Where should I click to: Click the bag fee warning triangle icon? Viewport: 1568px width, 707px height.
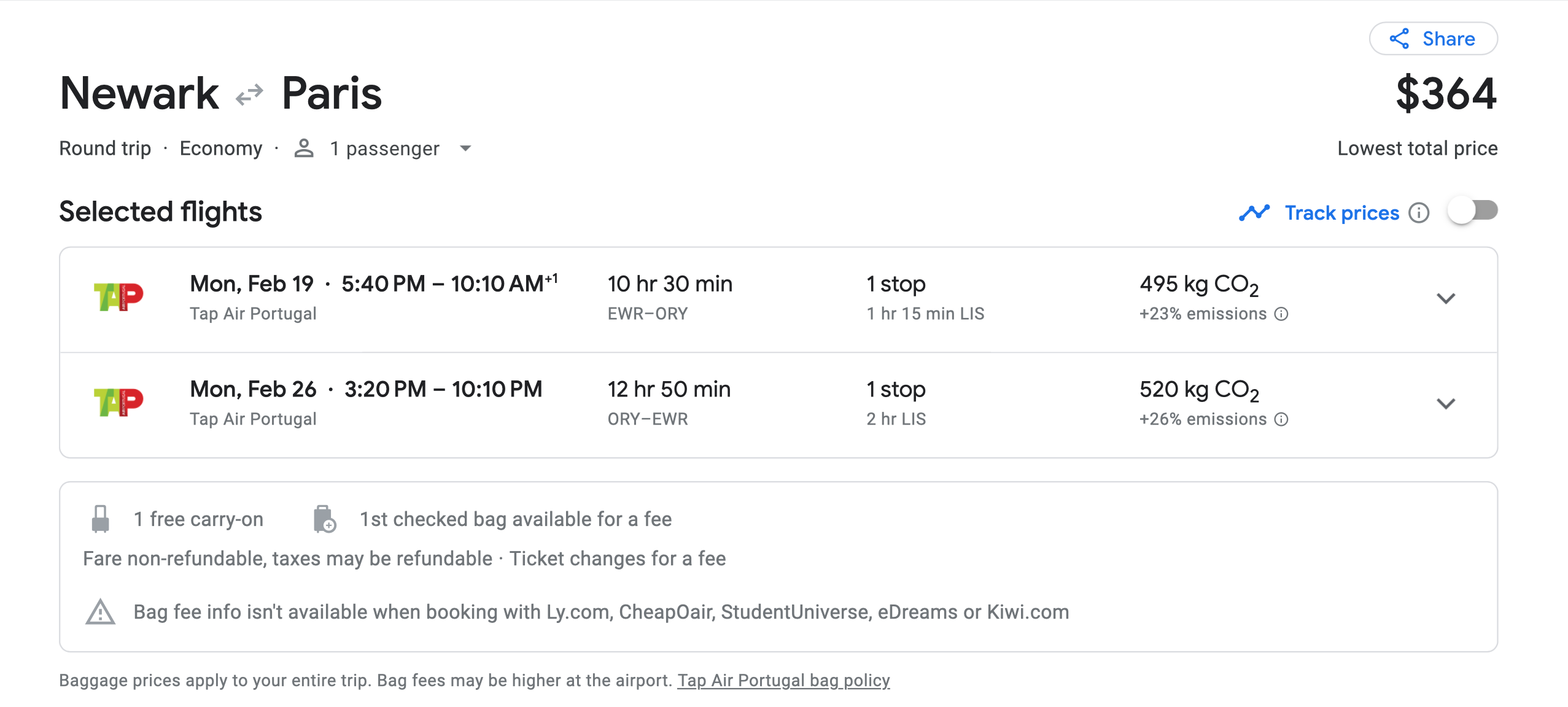click(x=100, y=612)
